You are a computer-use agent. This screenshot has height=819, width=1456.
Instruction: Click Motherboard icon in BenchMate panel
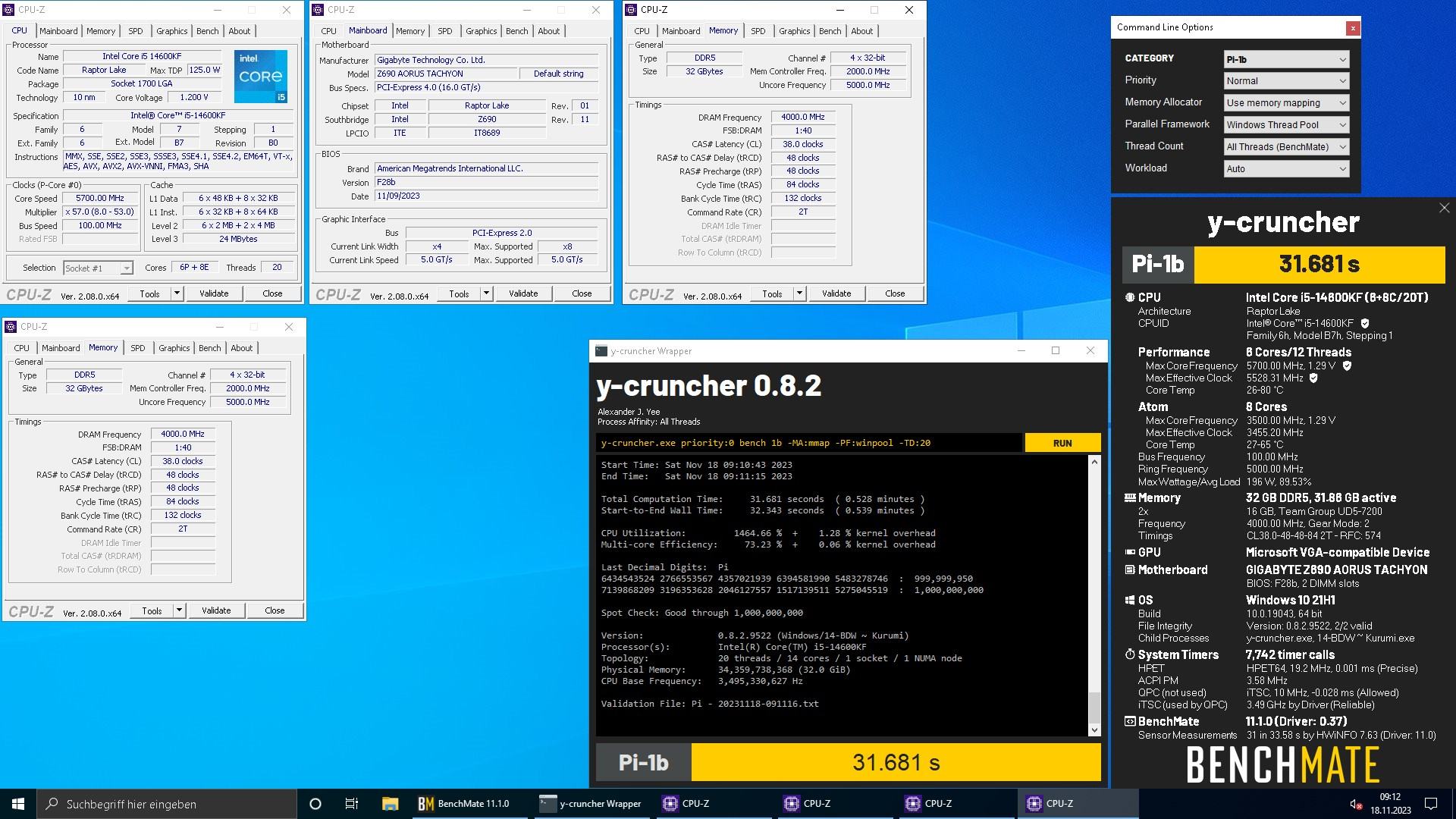(x=1129, y=570)
